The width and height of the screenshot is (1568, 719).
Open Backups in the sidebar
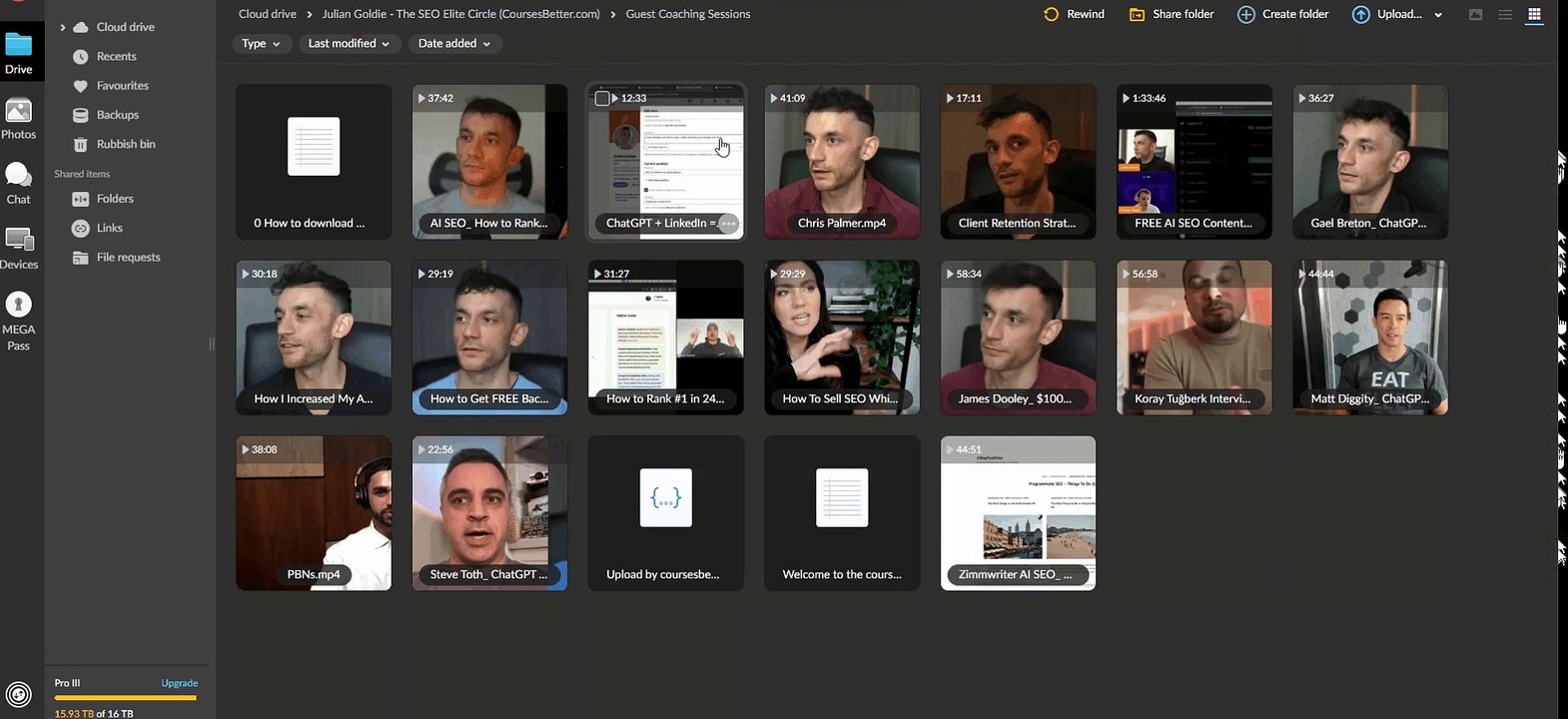[106, 115]
